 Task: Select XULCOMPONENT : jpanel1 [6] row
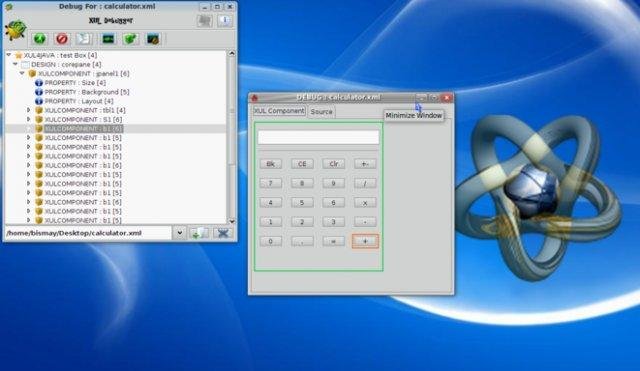pyautogui.click(x=84, y=73)
